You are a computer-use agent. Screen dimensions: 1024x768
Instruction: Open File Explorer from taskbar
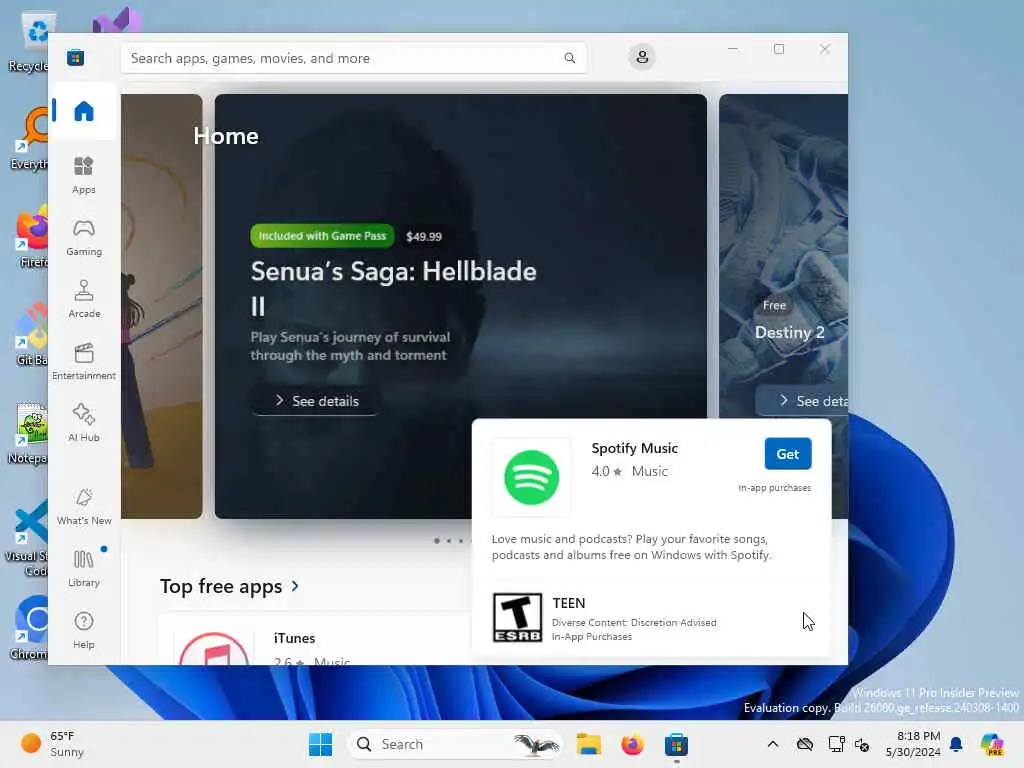coord(588,744)
